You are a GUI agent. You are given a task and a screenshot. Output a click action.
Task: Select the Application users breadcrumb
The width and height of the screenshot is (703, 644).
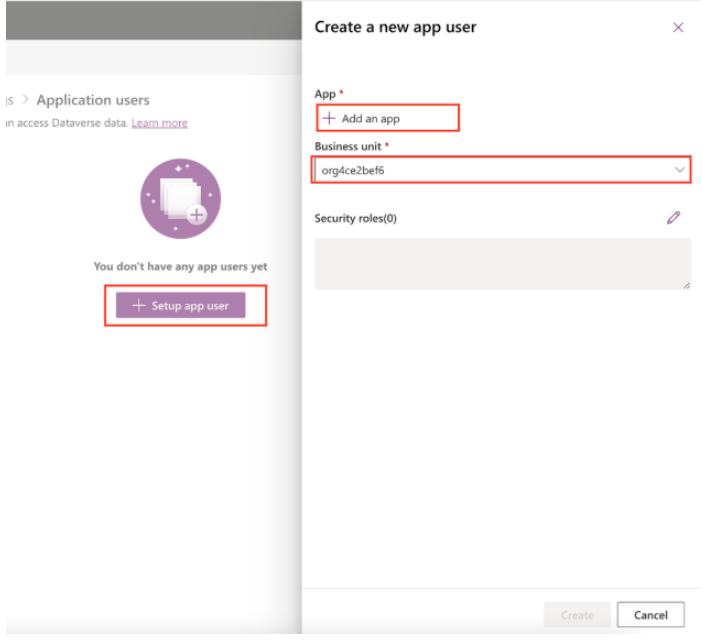point(93,100)
